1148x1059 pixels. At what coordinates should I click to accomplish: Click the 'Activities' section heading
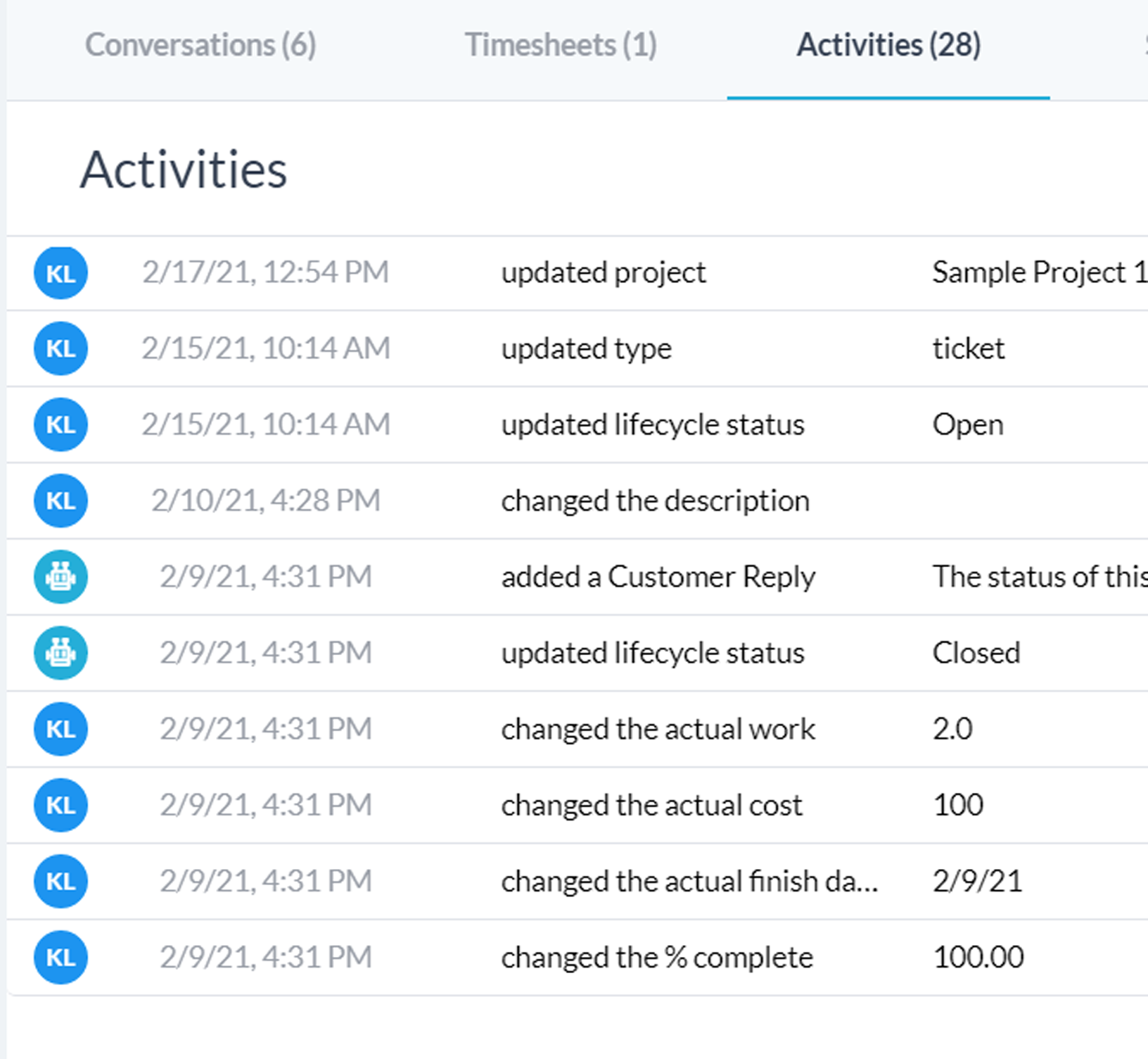pos(183,170)
